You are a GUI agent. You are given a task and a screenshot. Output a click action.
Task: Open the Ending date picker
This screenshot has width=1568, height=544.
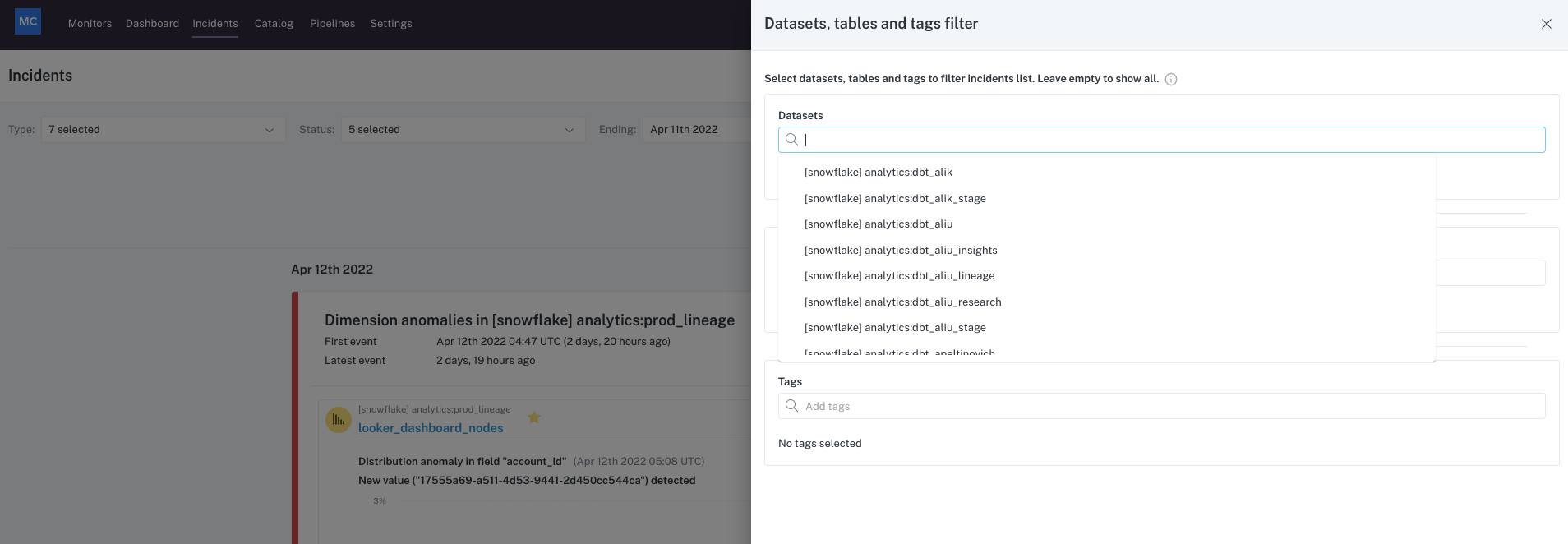[x=694, y=130]
